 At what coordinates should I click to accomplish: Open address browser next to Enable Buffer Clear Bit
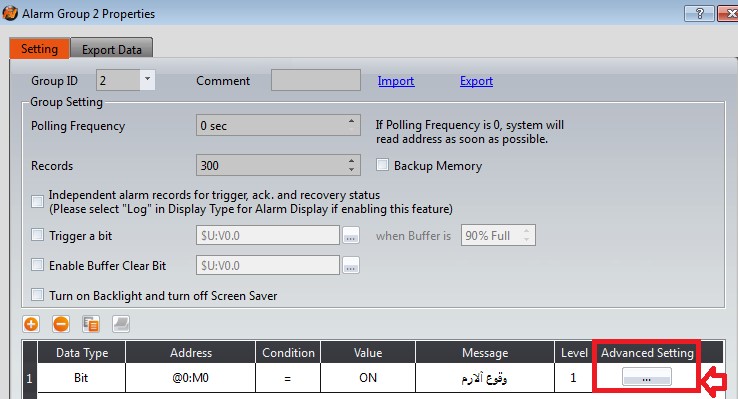350,265
